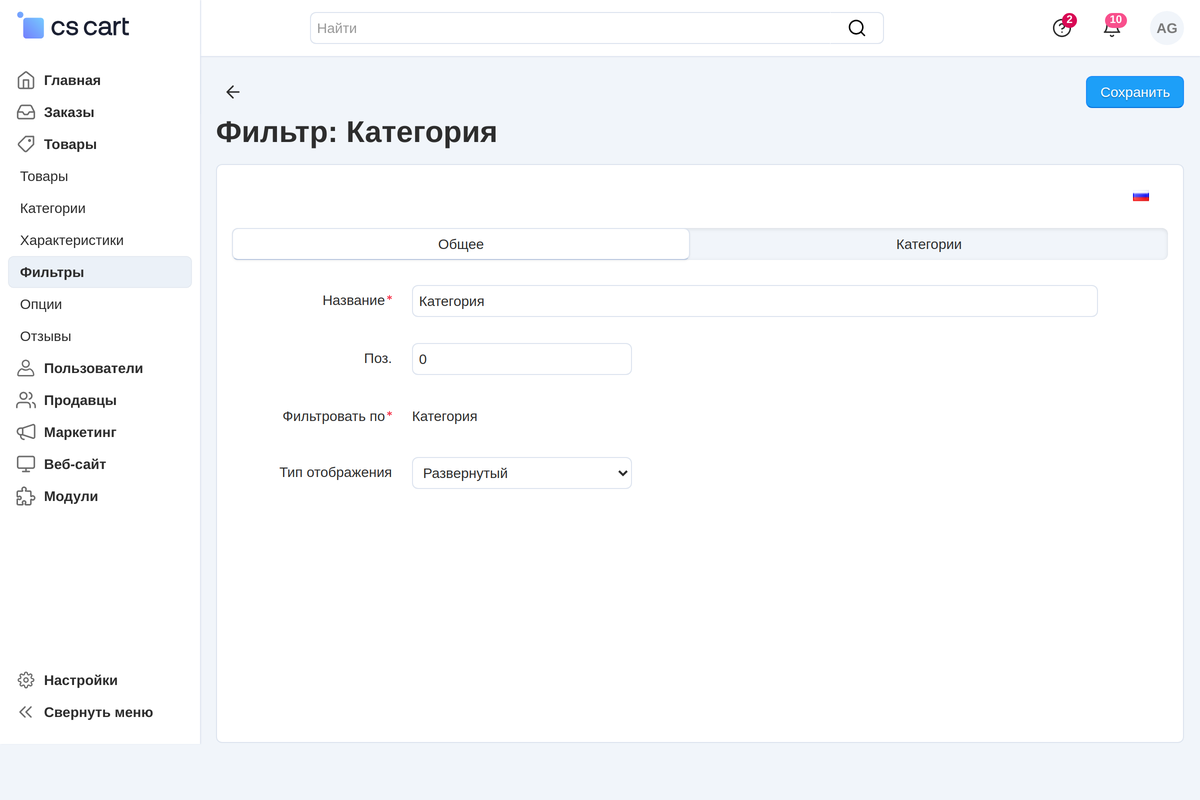This screenshot has width=1200, height=800.
Task: Click the CS-Cart logo
Action: click(73, 27)
